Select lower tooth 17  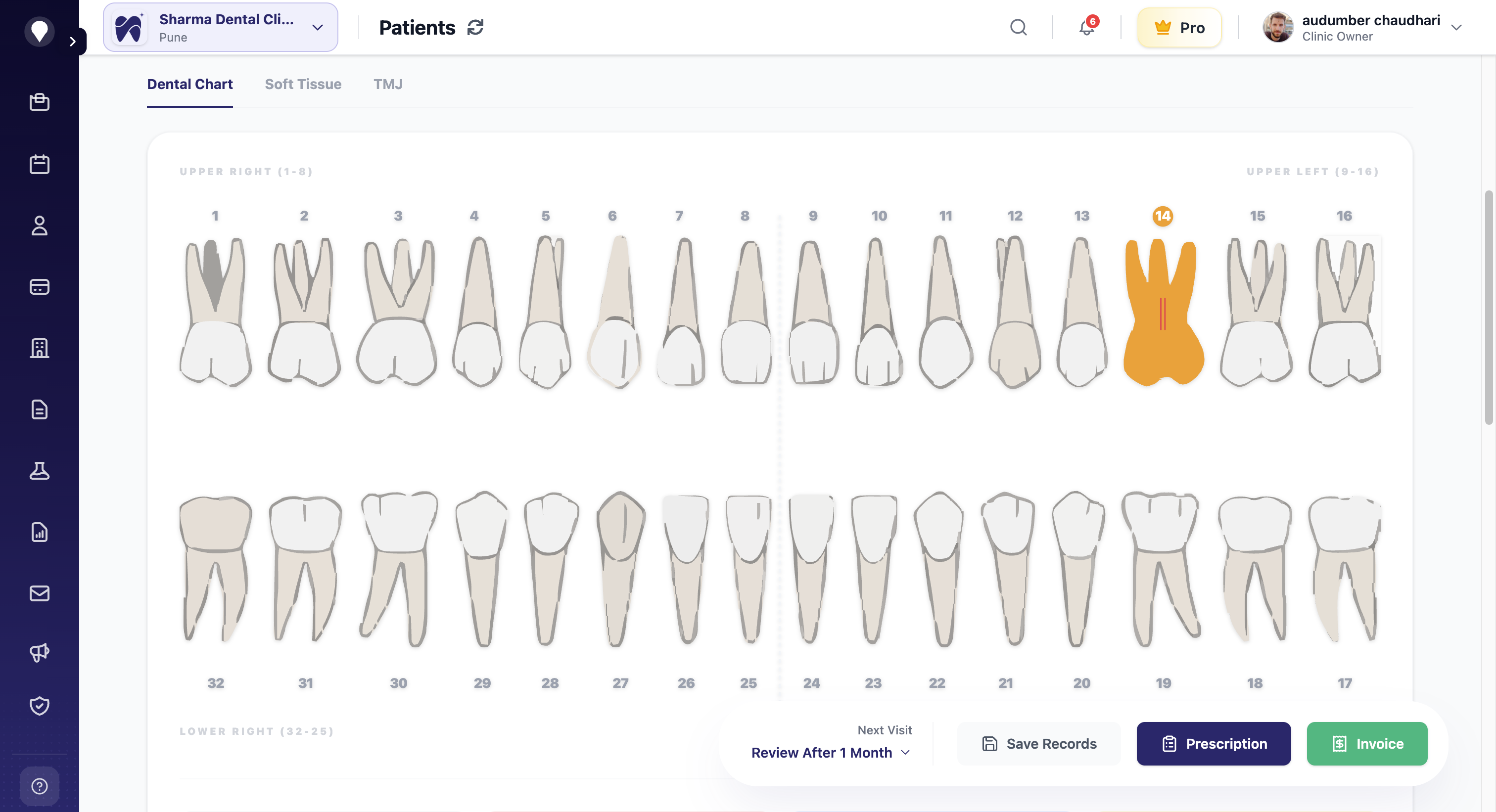(1345, 569)
